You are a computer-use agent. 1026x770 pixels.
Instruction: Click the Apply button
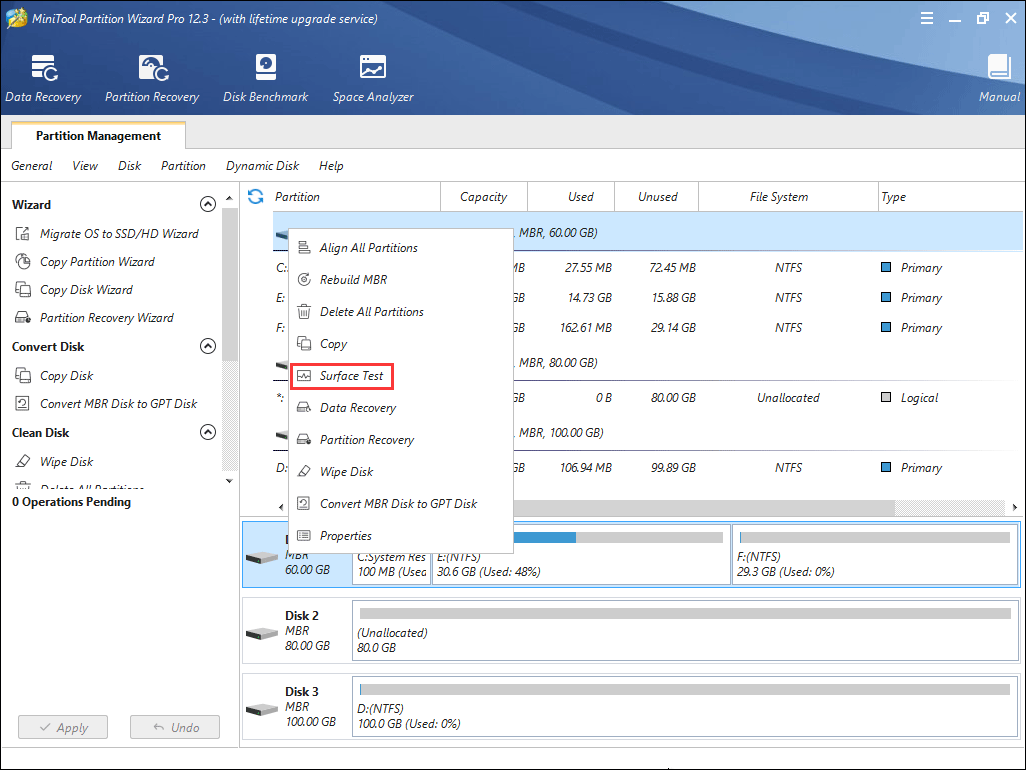63,727
